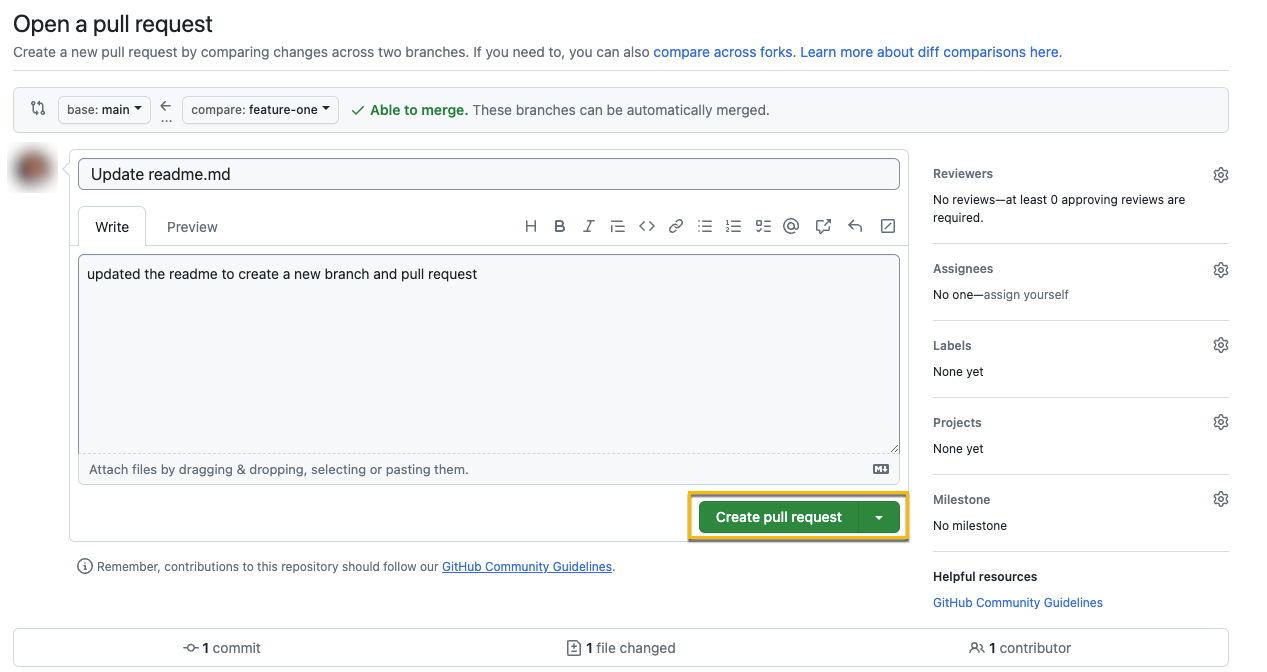The image size is (1267, 672).
Task: Add a link using the link icon
Action: pos(676,226)
